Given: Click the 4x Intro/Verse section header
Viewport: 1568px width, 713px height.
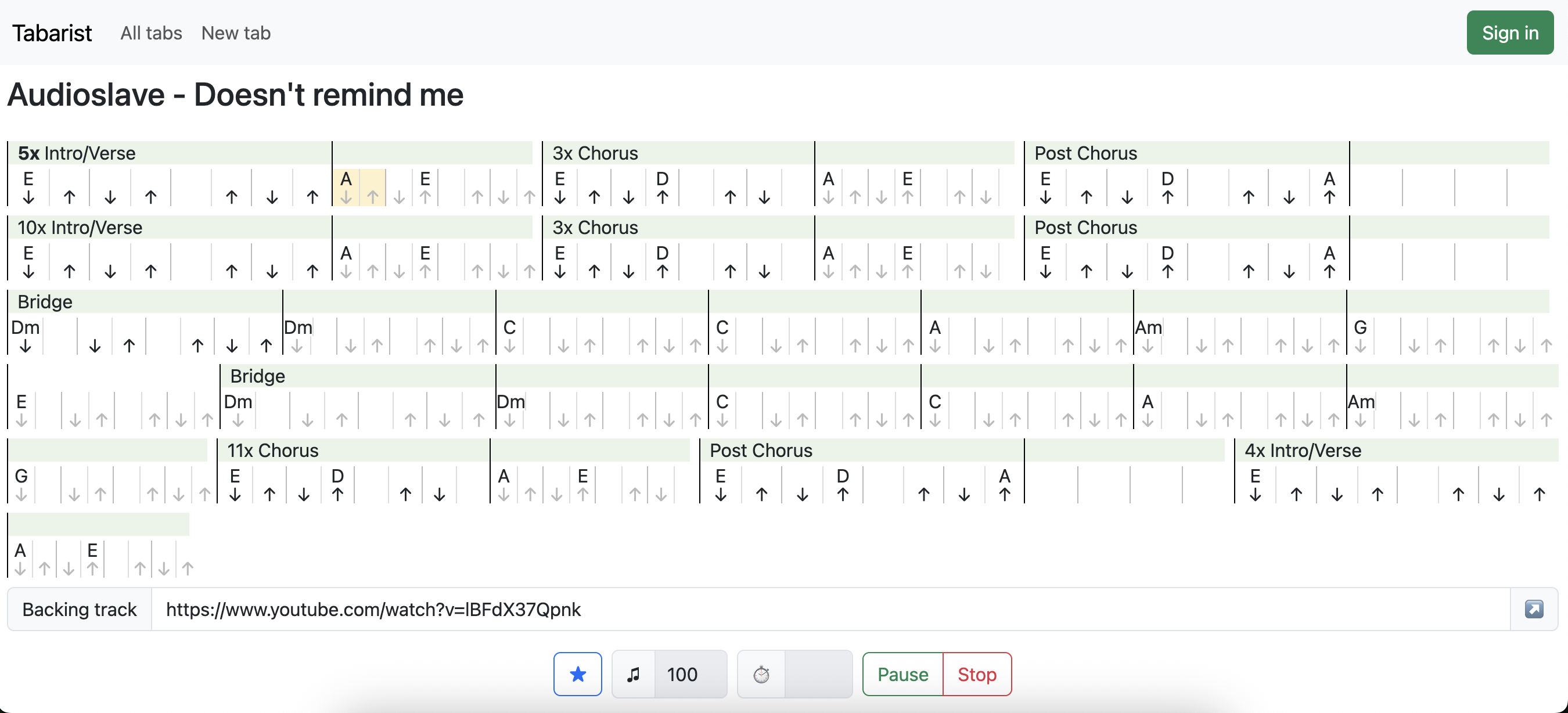Looking at the screenshot, I should coord(1303,450).
